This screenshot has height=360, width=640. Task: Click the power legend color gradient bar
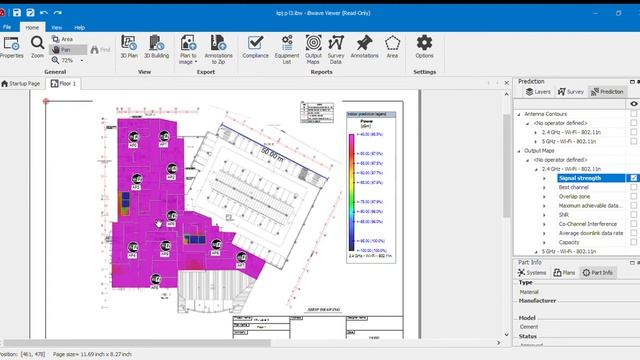351,192
